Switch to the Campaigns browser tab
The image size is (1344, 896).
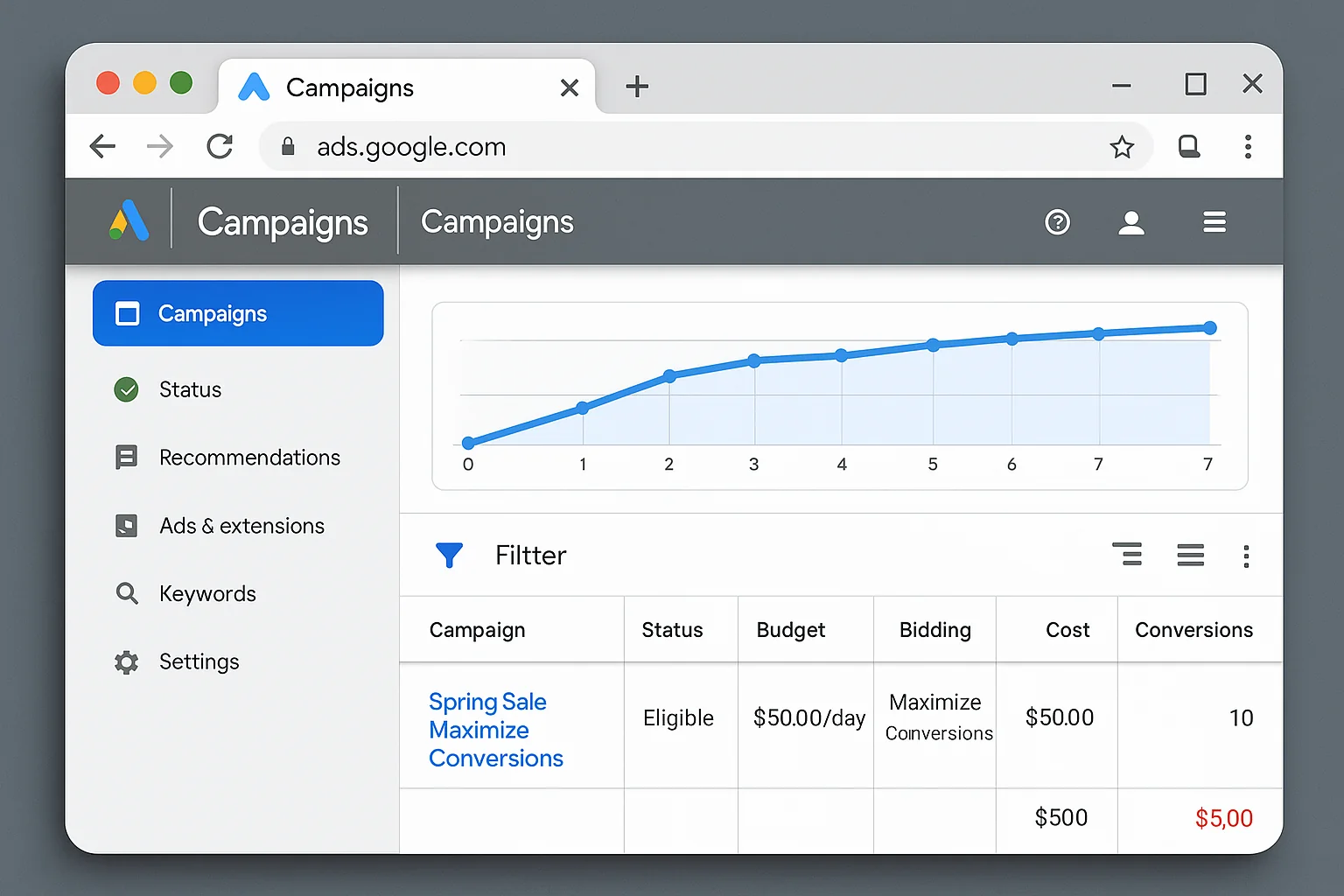(x=349, y=87)
